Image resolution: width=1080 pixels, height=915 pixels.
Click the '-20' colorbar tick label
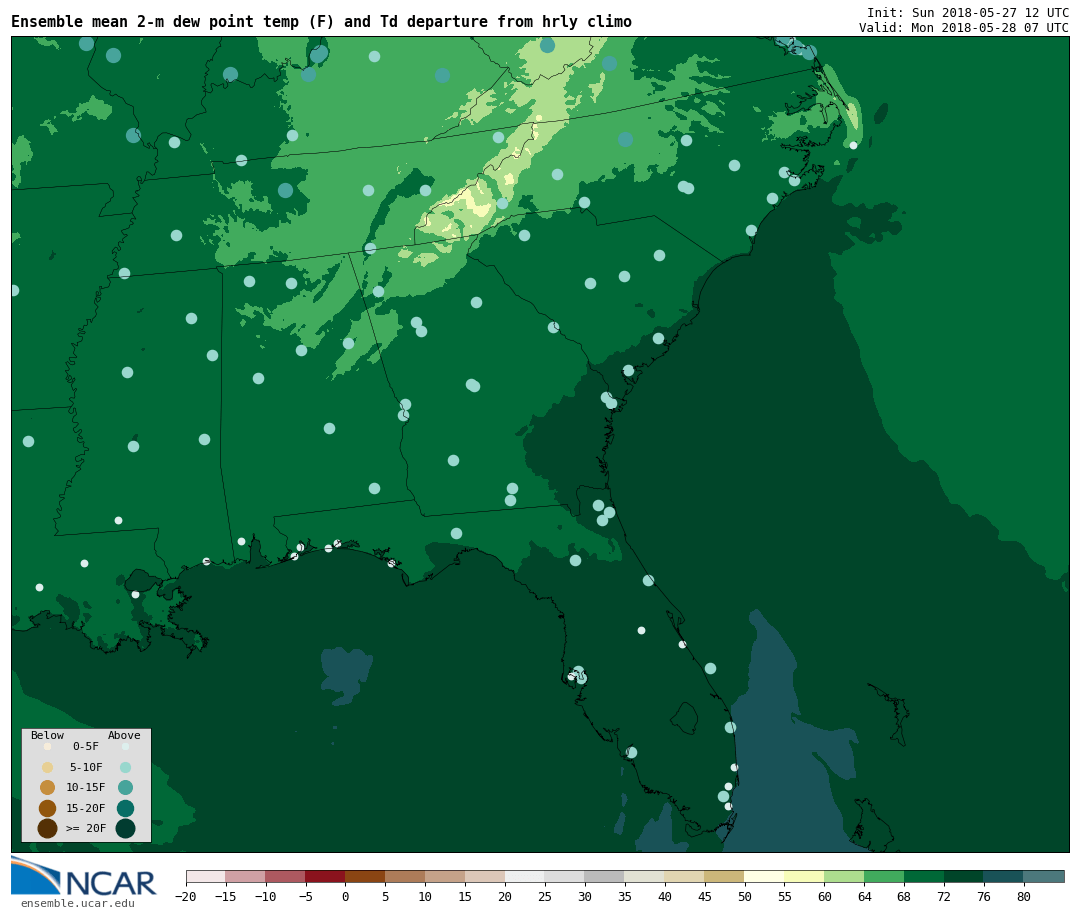pos(185,896)
